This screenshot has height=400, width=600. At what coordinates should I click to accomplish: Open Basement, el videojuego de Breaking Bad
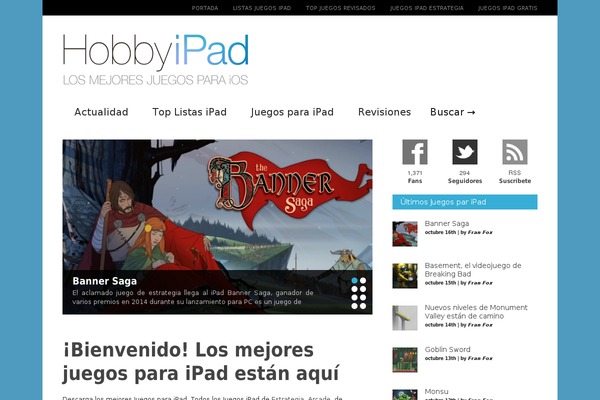click(x=473, y=270)
